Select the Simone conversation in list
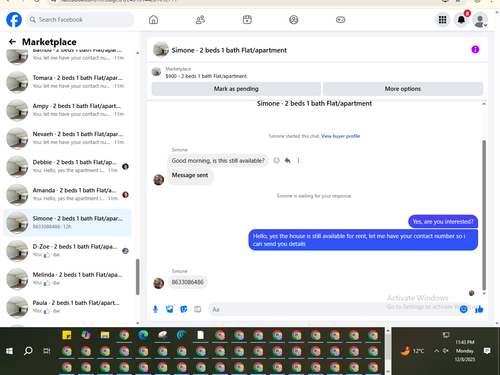 67,223
